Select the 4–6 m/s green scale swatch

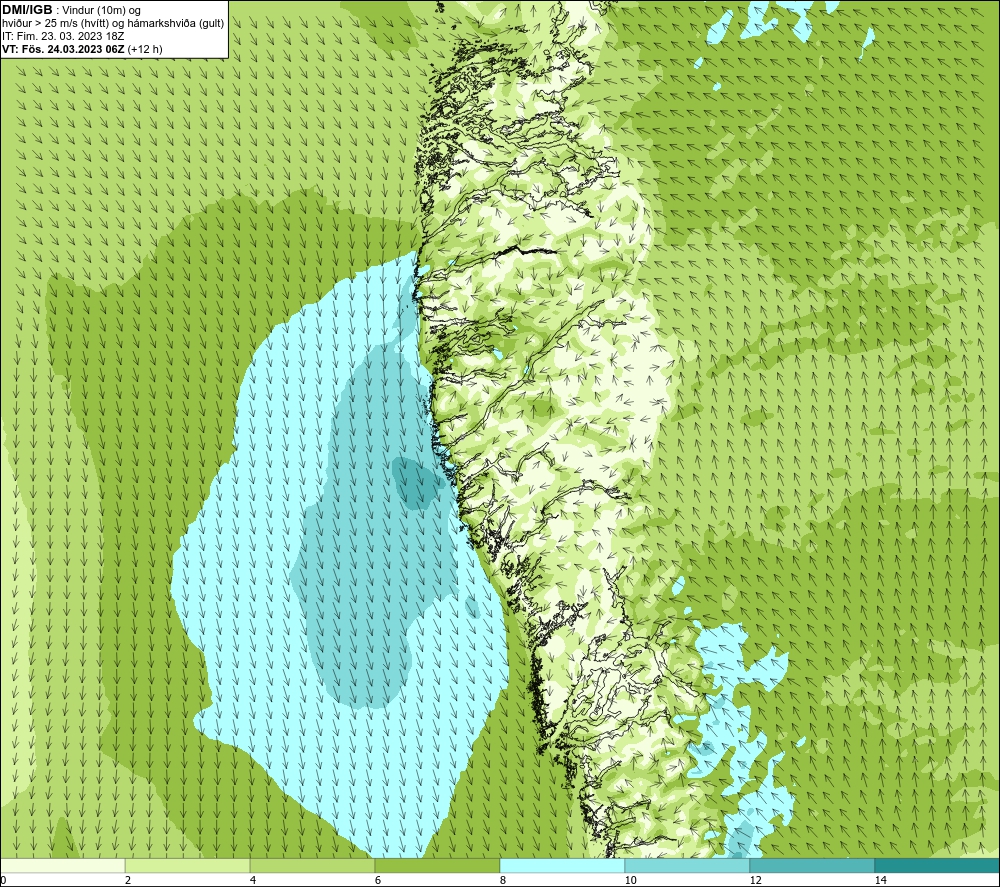[312, 866]
